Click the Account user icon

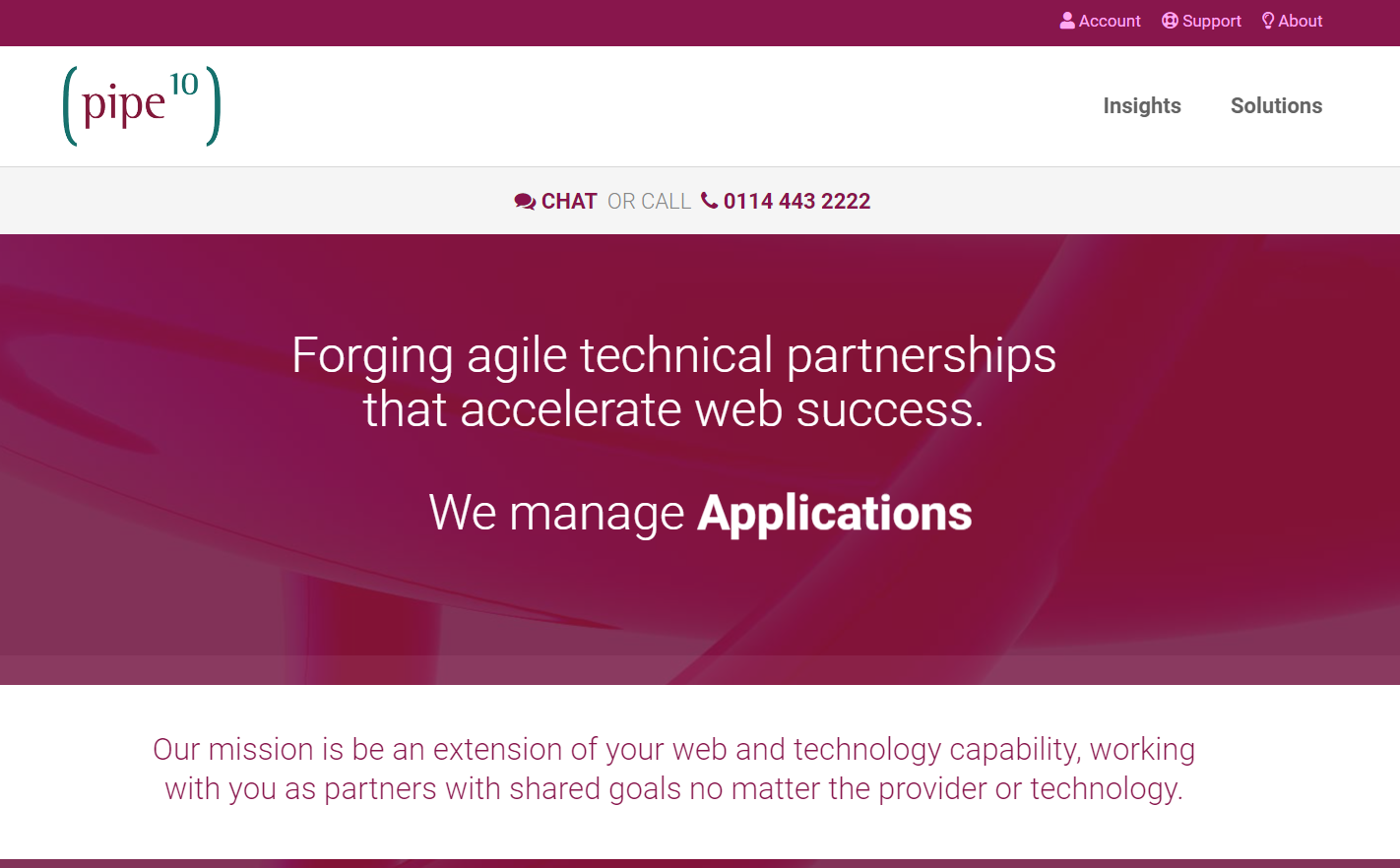(1067, 21)
